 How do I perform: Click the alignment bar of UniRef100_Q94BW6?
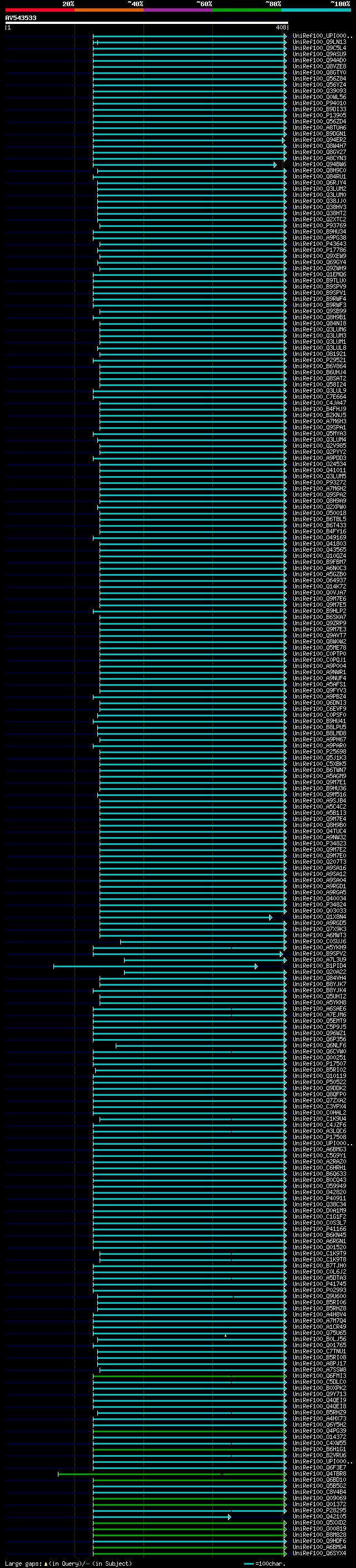[184, 164]
